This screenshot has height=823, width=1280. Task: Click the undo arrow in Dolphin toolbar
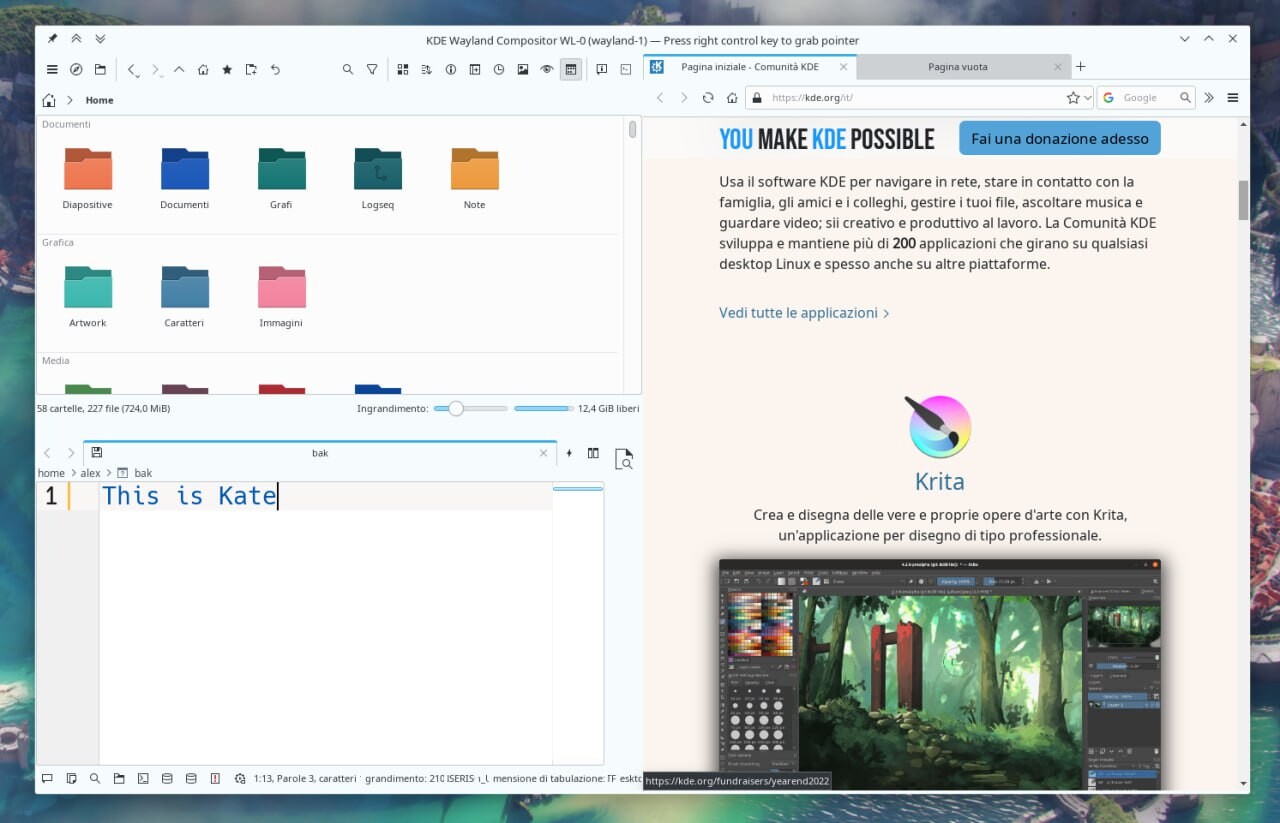click(275, 70)
